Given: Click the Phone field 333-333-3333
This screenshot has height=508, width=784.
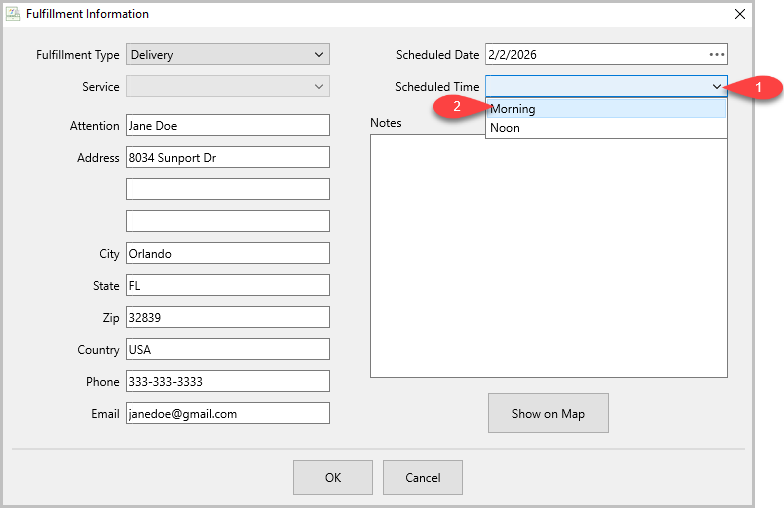Looking at the screenshot, I should (x=228, y=382).
